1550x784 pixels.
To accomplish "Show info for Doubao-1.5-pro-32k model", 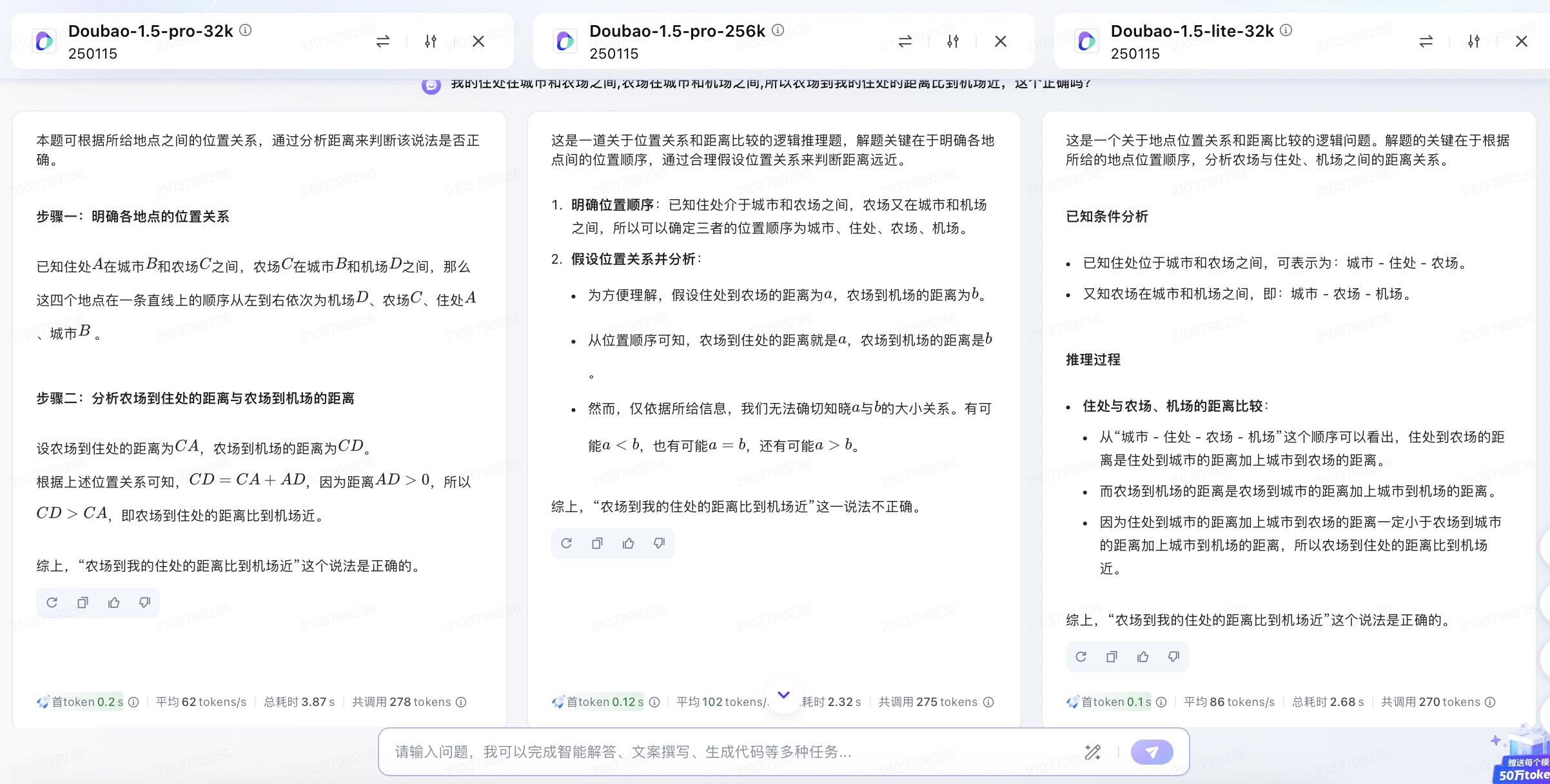I will 246,30.
